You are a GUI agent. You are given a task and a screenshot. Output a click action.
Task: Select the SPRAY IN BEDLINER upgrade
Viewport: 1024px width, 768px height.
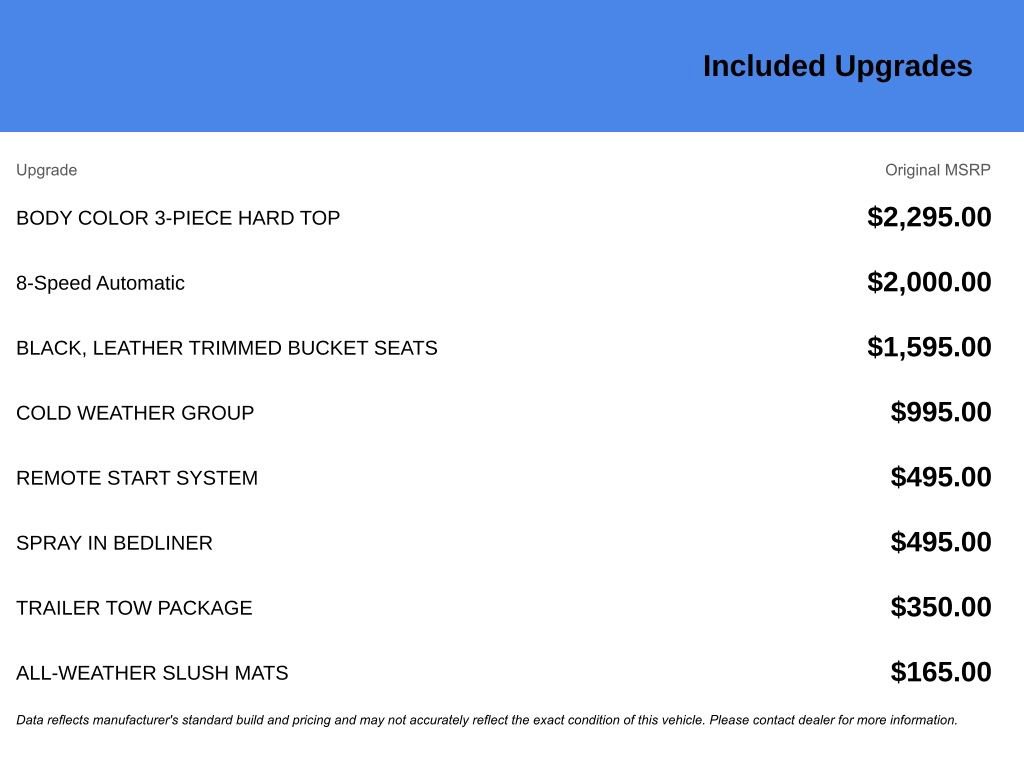point(114,543)
